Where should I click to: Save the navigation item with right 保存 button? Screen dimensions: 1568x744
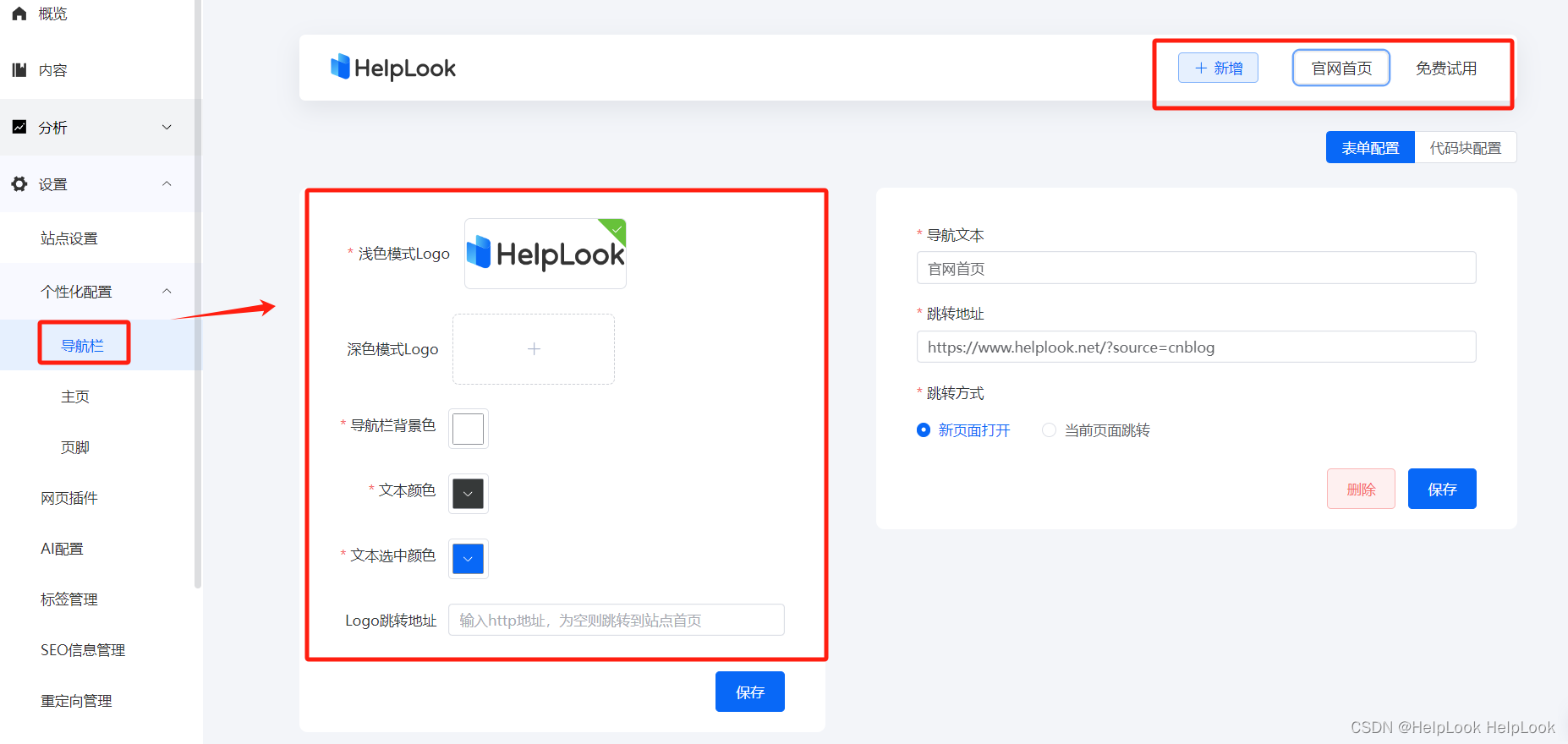tap(1442, 489)
